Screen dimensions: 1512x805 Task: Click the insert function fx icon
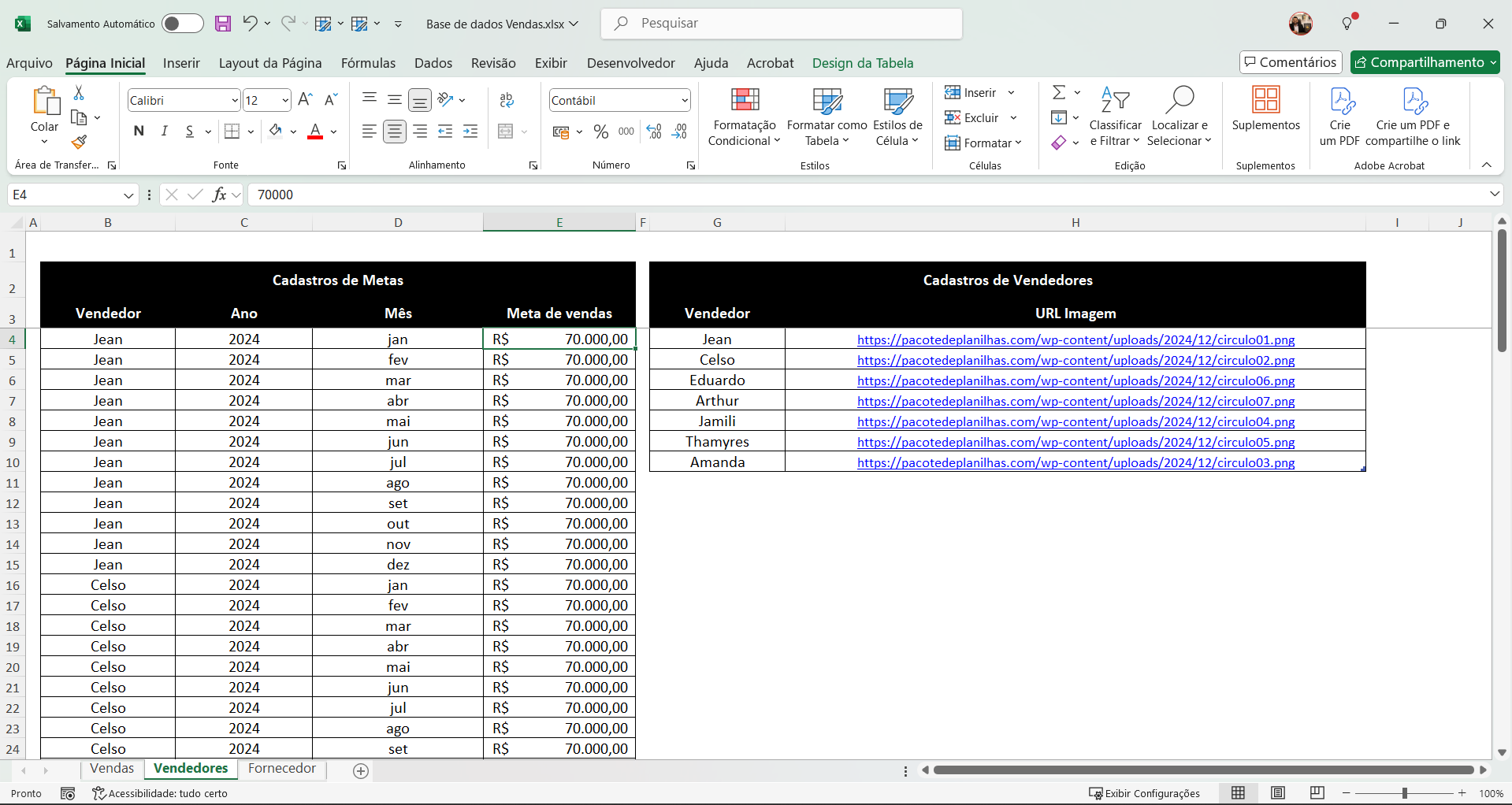220,195
